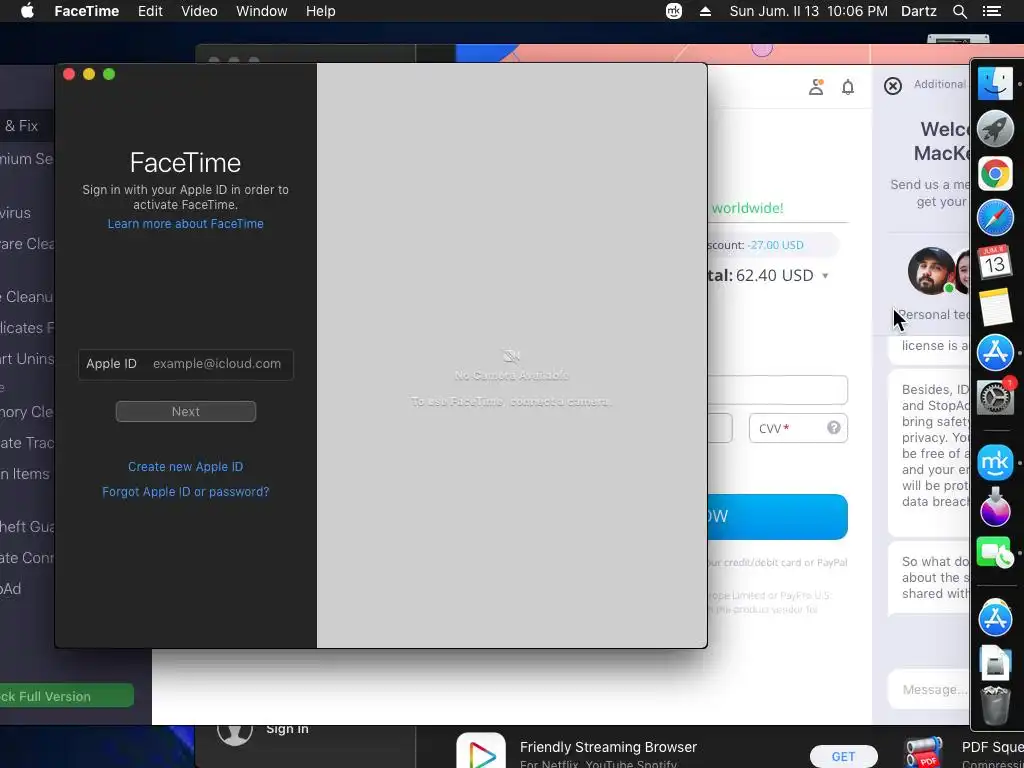This screenshot has width=1024, height=768.
Task: Click the Dartz user name in menu bar
Action: 918,11
